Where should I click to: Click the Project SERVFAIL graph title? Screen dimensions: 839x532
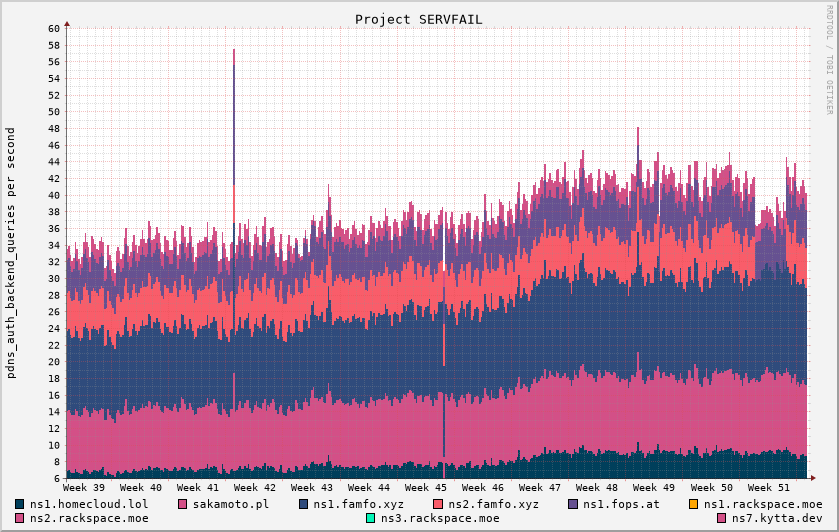pyautogui.click(x=419, y=19)
